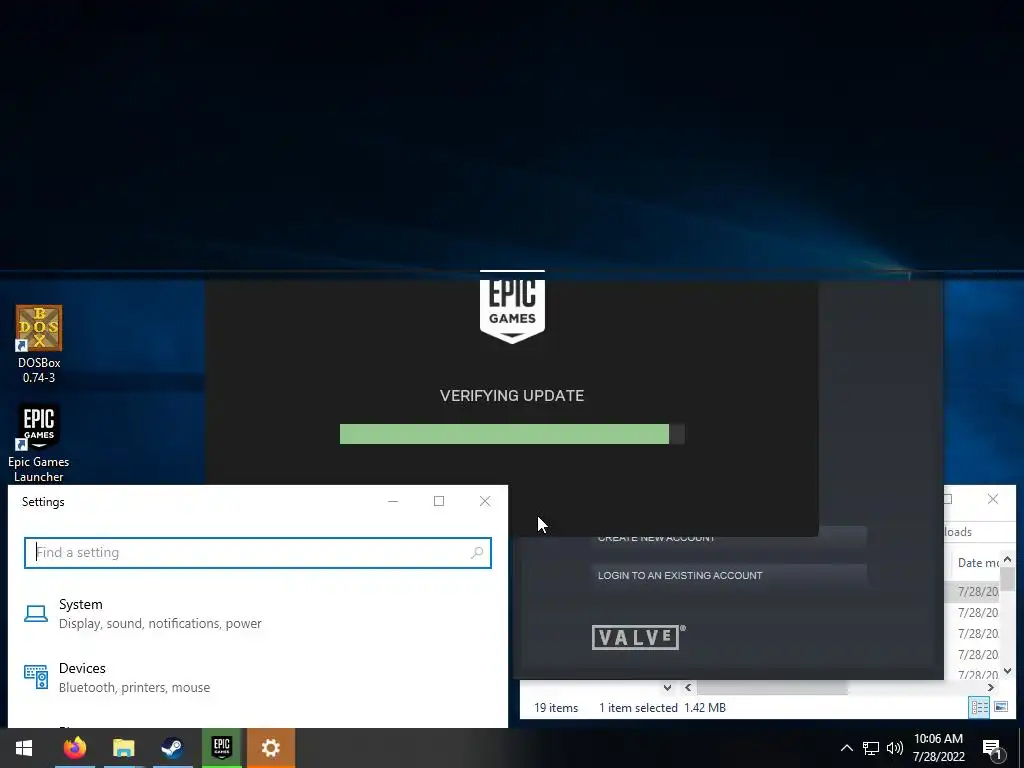Click the Explorer horizontal scrollbar thumb
The image size is (1024, 768).
pyautogui.click(x=772, y=688)
